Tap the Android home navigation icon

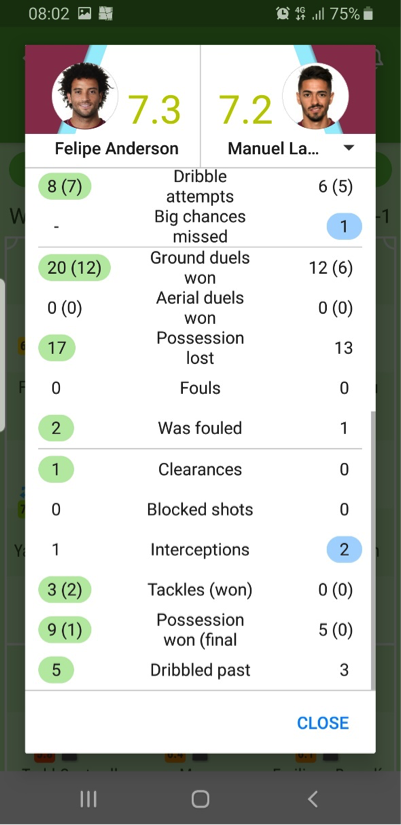tap(200, 799)
